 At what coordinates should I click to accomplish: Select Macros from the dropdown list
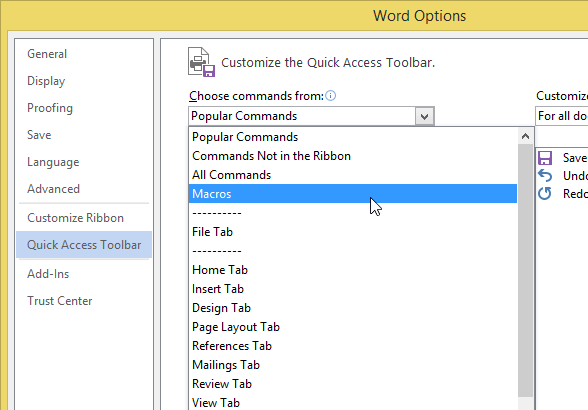point(352,194)
